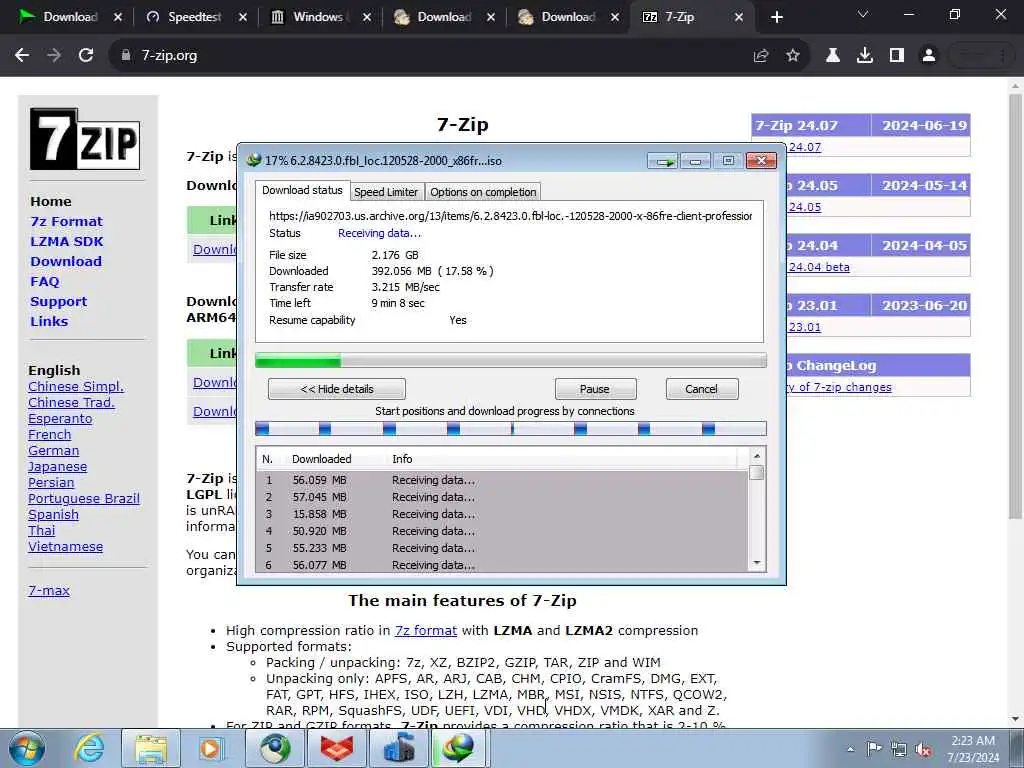Open the 23.01 version link

(x=805, y=327)
